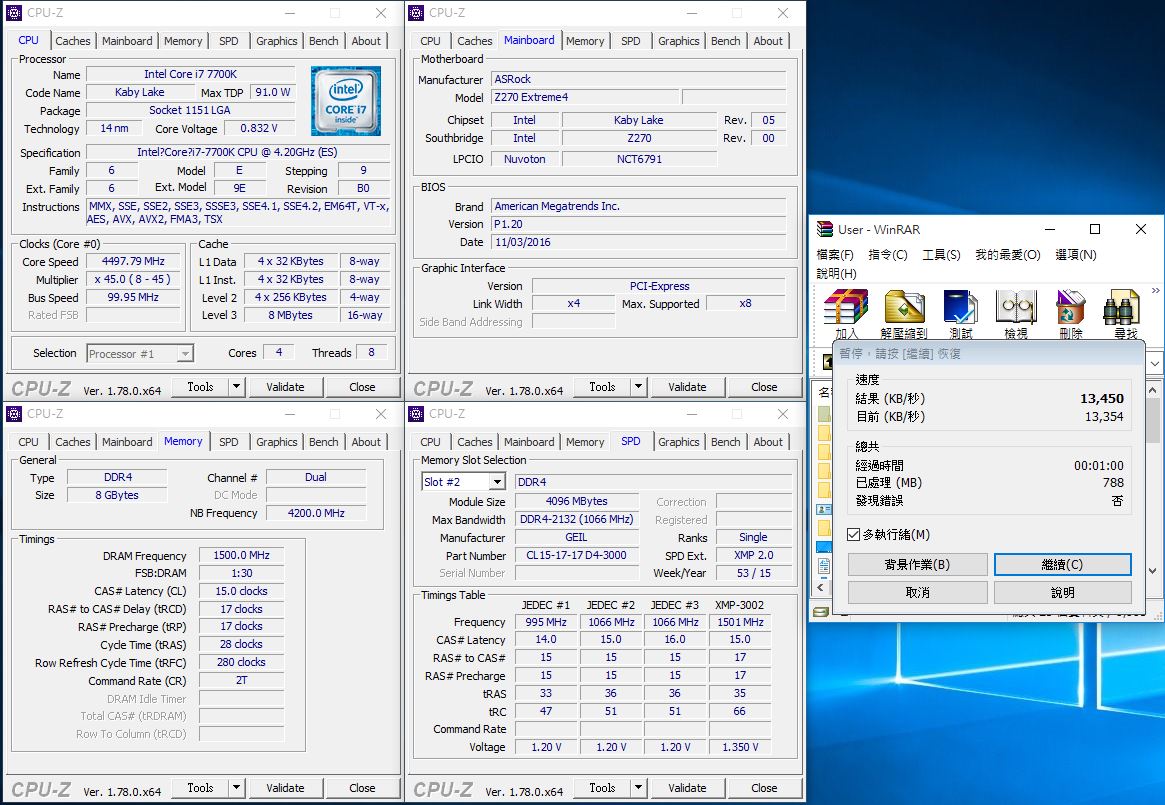1165x805 pixels.
Task: Click WinRAR vertical scrollbar up arrow
Action: (x=1152, y=389)
